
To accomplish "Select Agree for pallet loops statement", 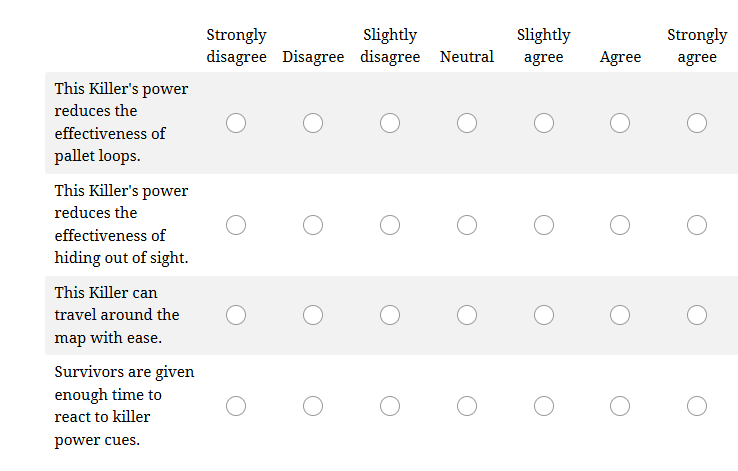I will point(620,123).
